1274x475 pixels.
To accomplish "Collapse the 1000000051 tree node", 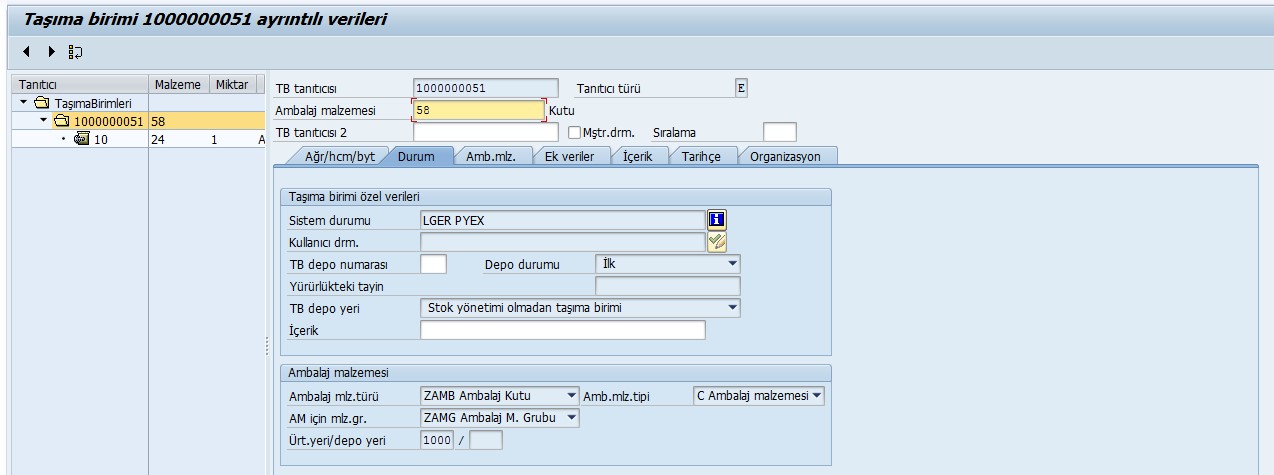I will (x=43, y=121).
